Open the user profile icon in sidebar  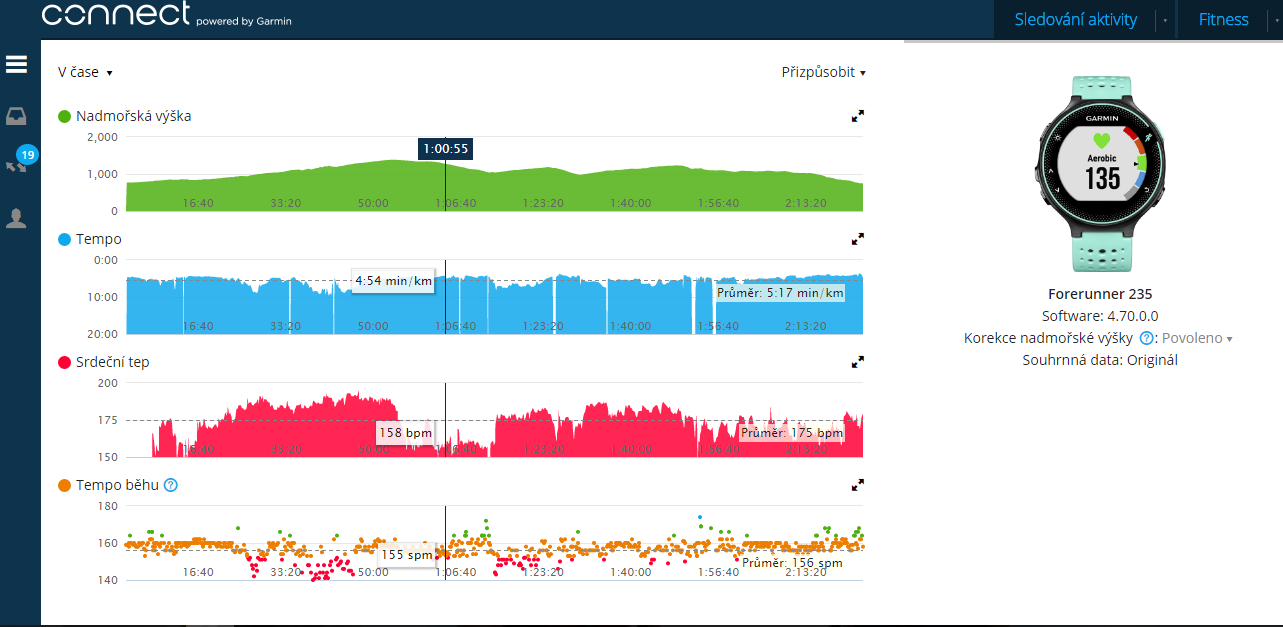(x=16, y=218)
